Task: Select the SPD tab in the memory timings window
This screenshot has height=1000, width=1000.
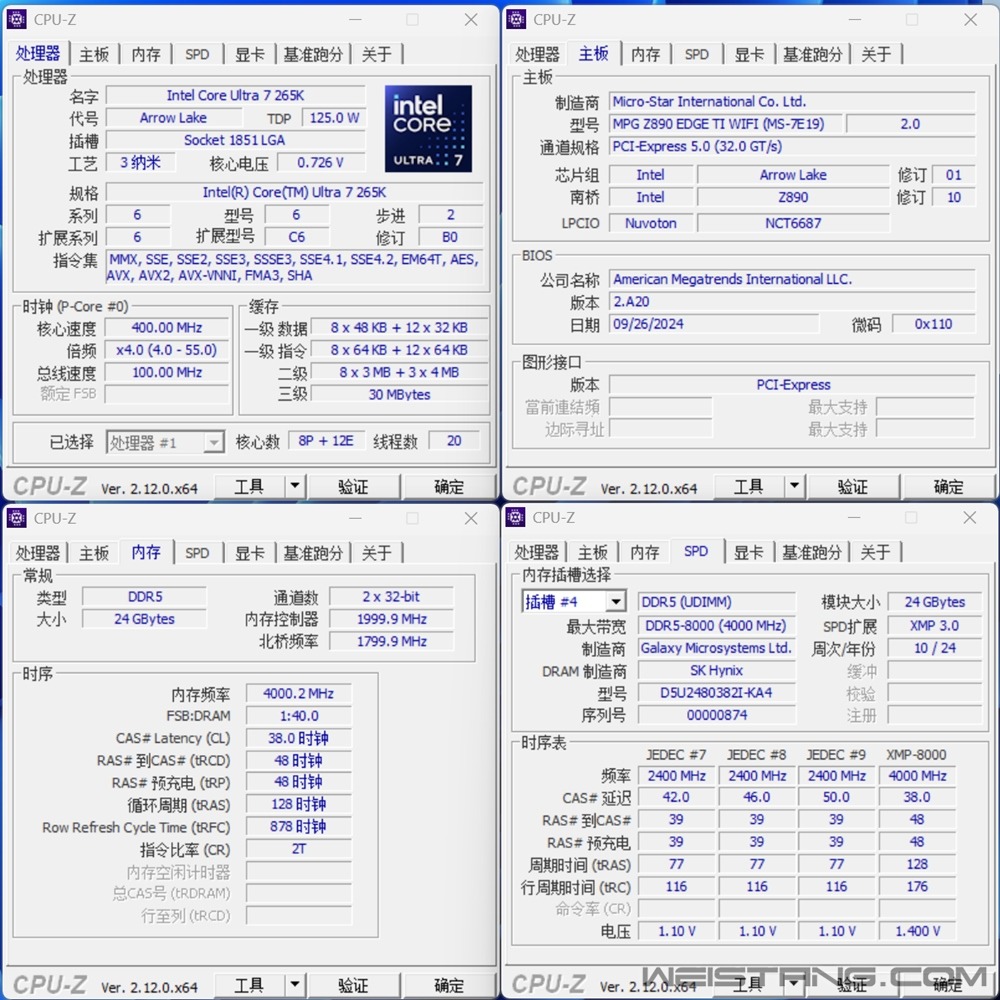Action: (197, 553)
